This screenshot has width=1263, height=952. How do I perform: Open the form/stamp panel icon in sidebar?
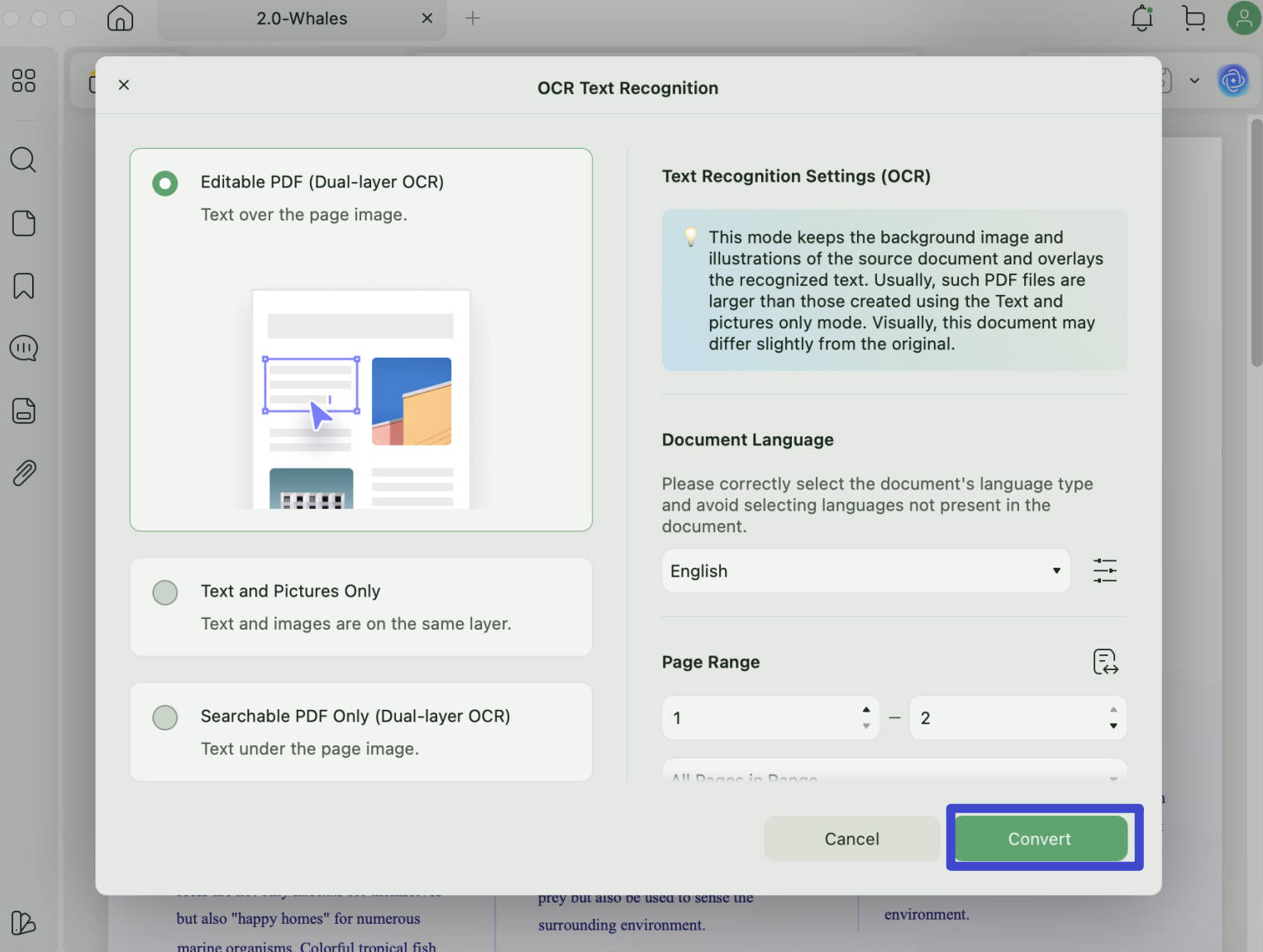tap(24, 411)
